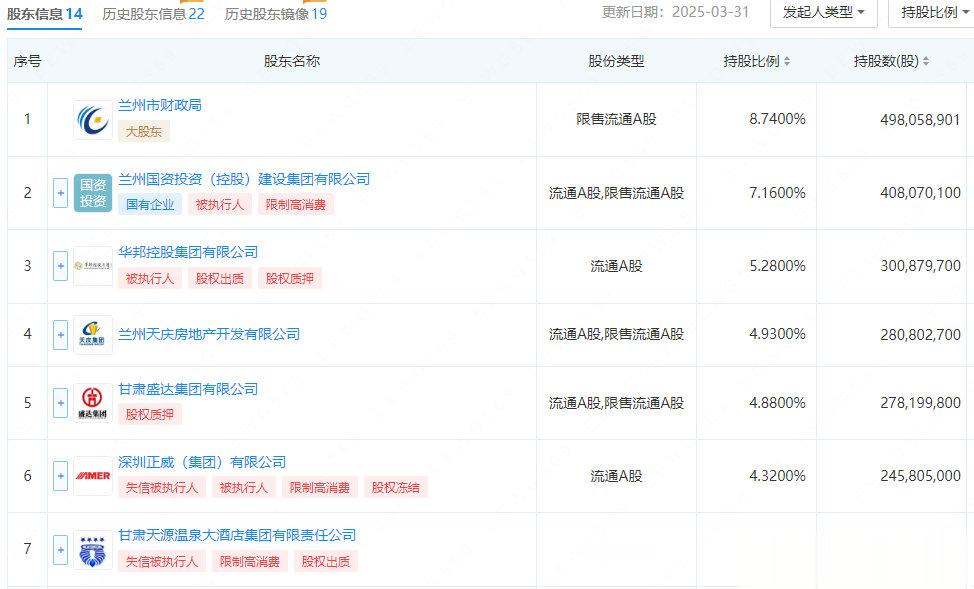Screen dimensions: 974x589
Task: Open 兰州市财政局 shareholder link
Action: click(x=160, y=105)
